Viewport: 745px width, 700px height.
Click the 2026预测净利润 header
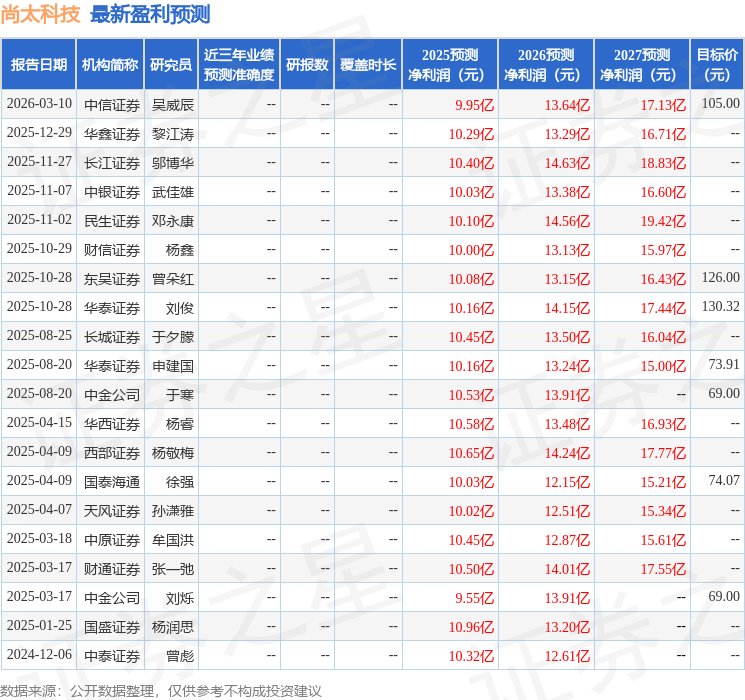pyautogui.click(x=546, y=65)
